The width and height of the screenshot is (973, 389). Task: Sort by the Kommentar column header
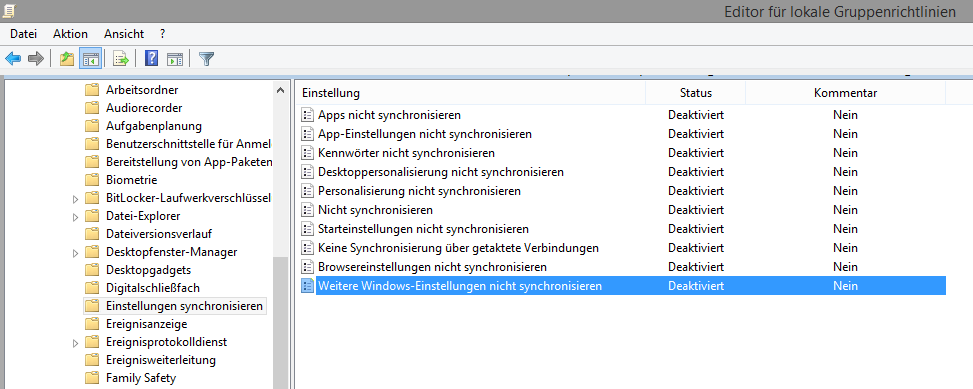tap(845, 94)
